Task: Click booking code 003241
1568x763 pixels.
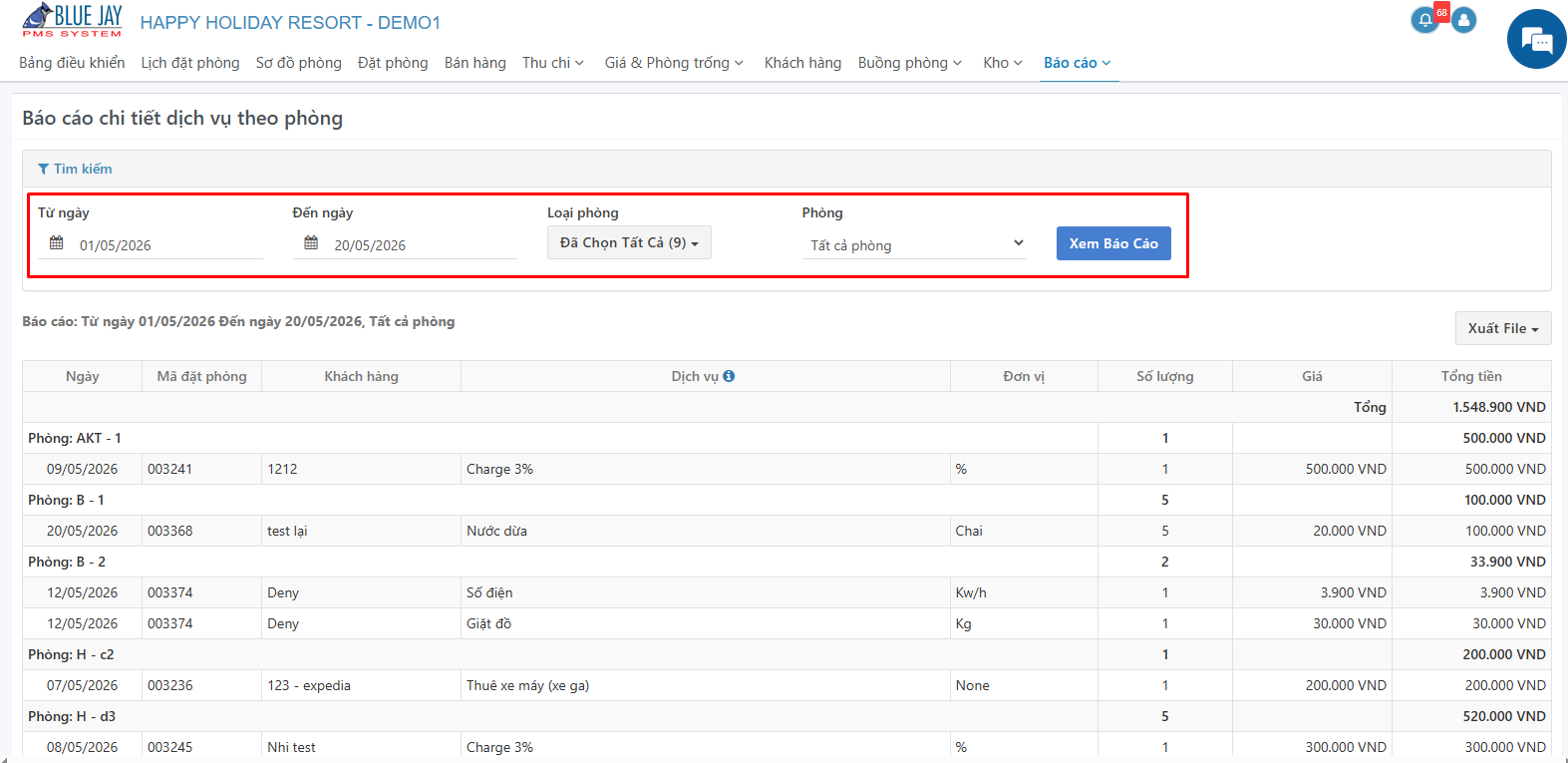Action: coord(169,469)
